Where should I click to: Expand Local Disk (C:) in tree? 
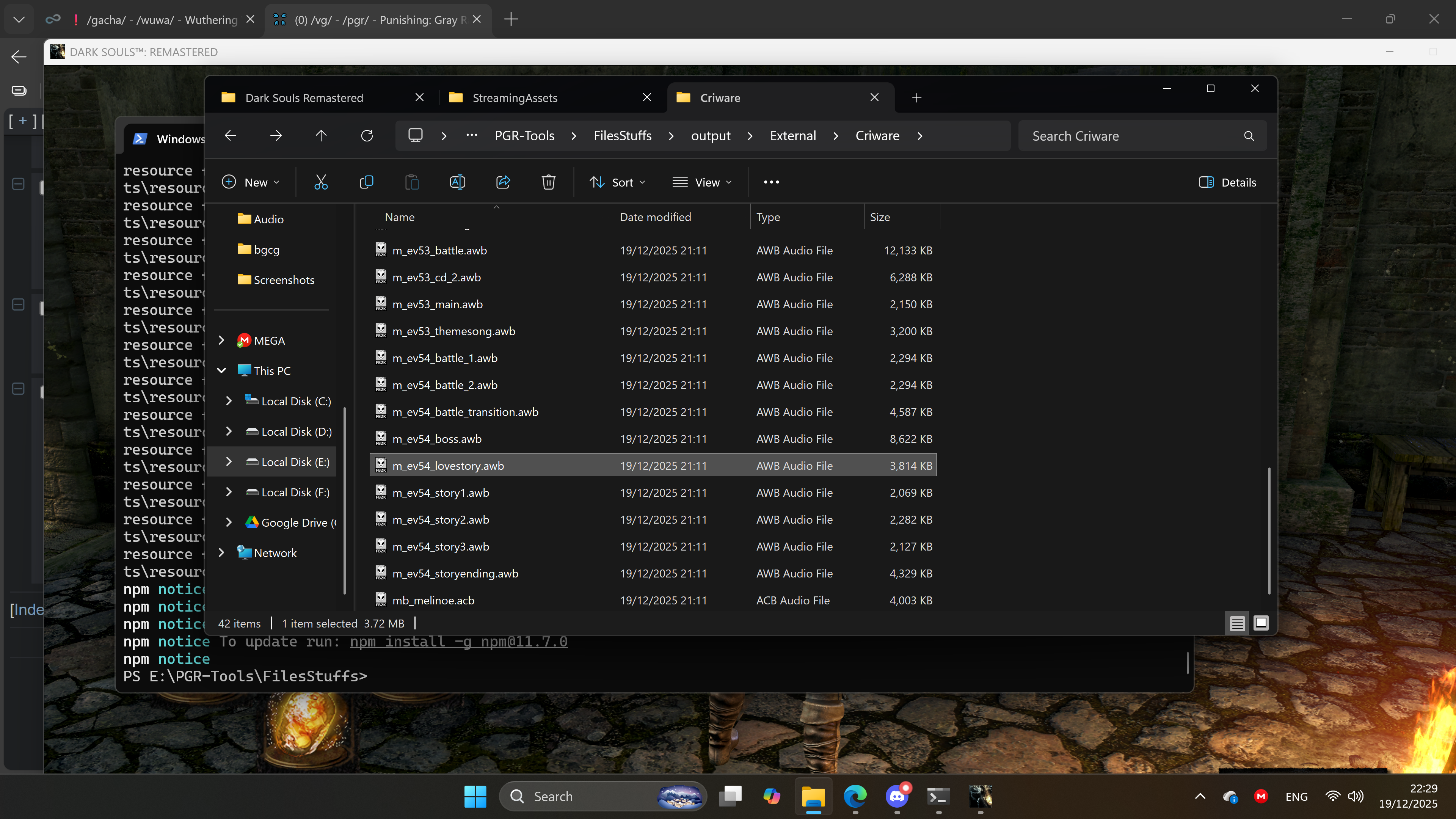(x=229, y=401)
